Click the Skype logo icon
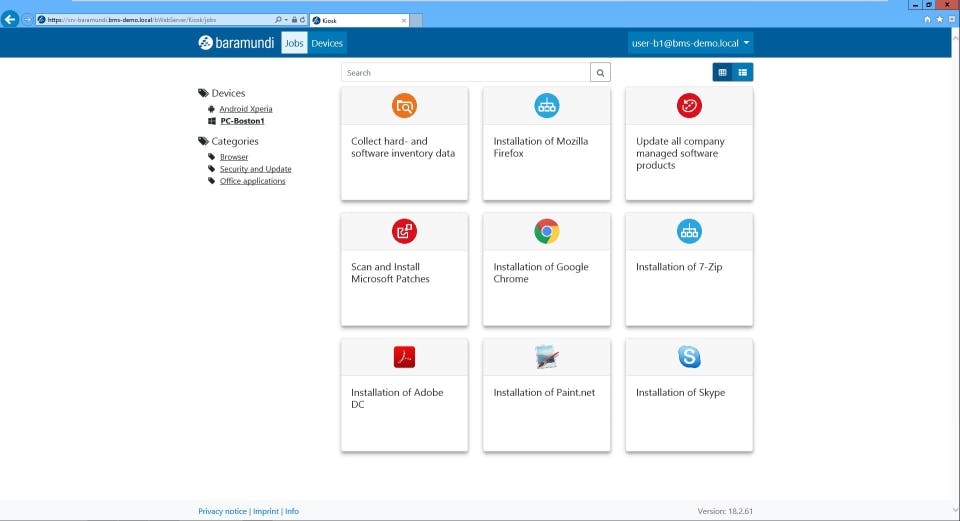Viewport: 960px width, 521px height. [x=689, y=357]
